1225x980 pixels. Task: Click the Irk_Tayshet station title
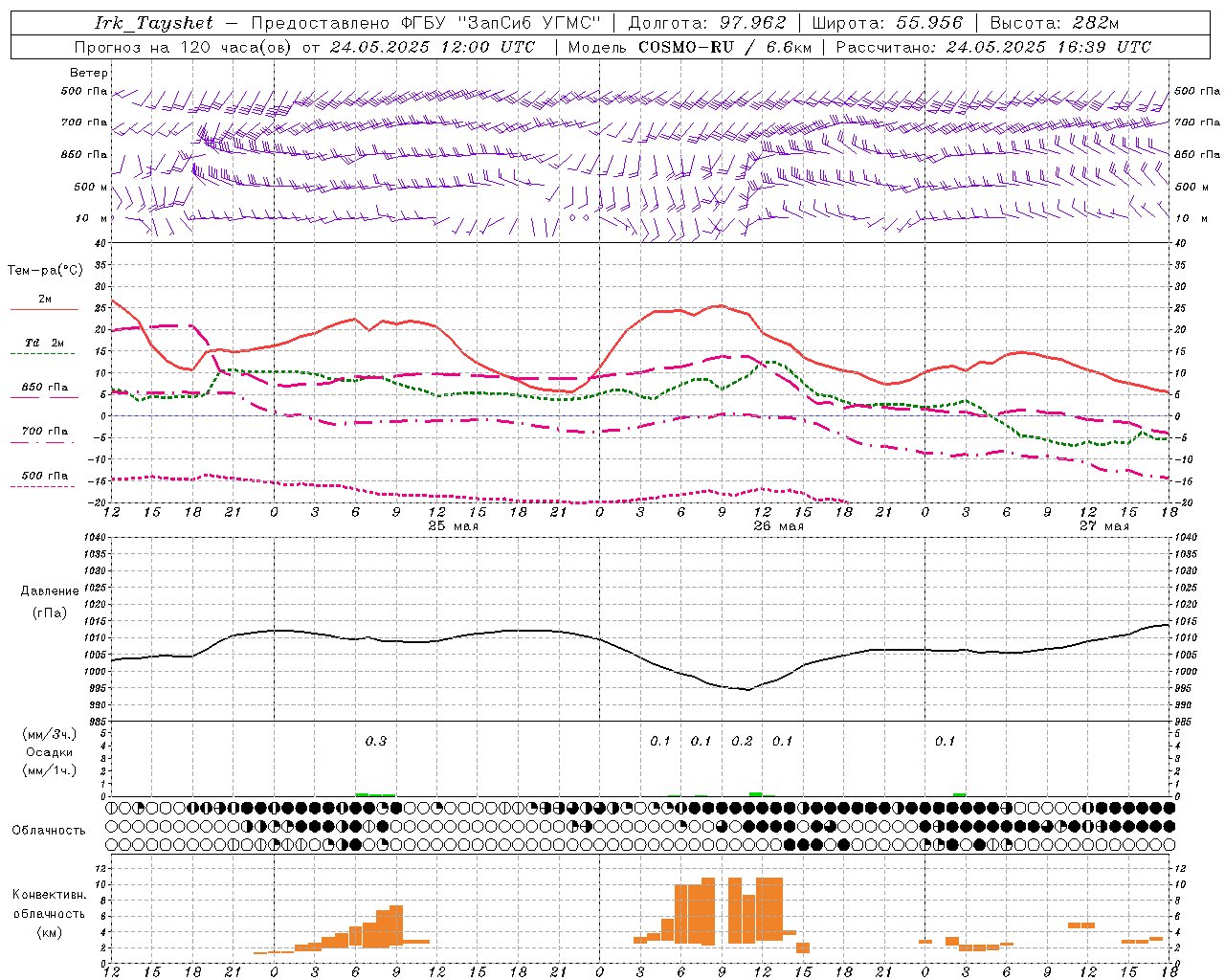154,23
